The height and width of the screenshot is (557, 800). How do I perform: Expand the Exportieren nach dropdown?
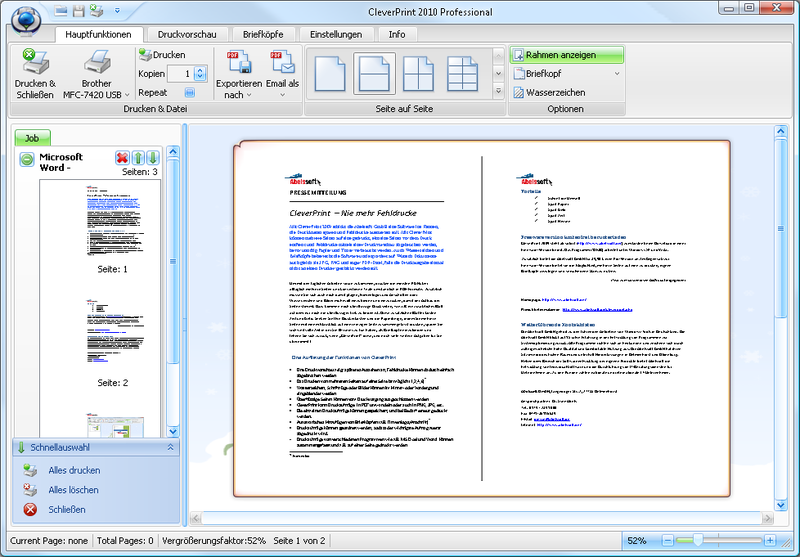[x=249, y=95]
